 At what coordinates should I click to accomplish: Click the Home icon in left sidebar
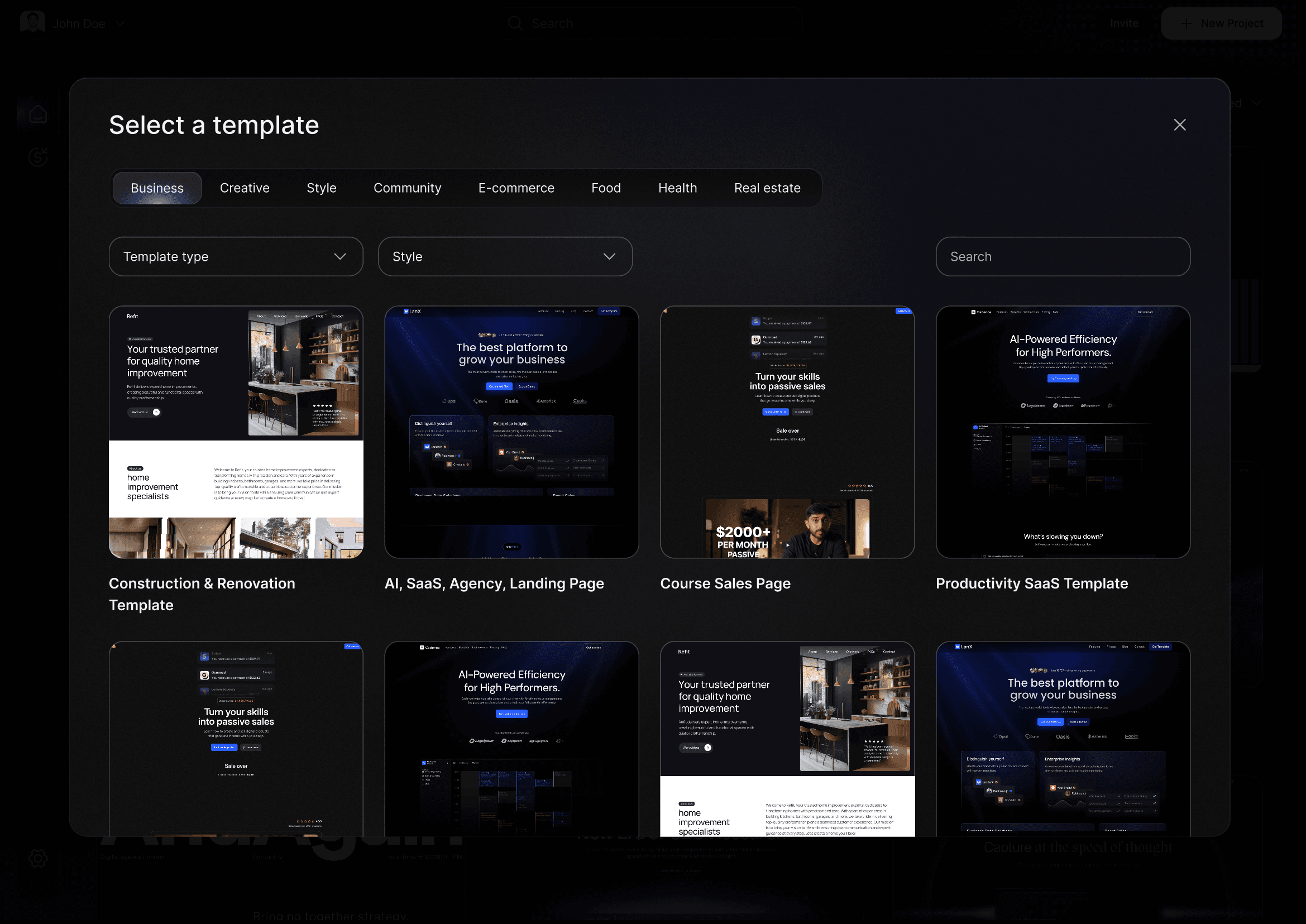coord(37,114)
